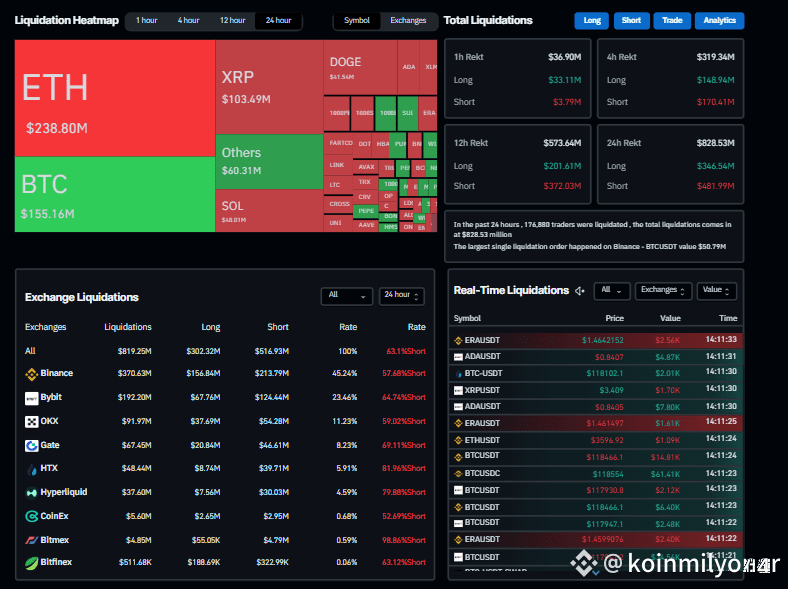Click the Bitfinex exchange logo icon
Viewport: 788px width, 589px height.
click(32, 563)
